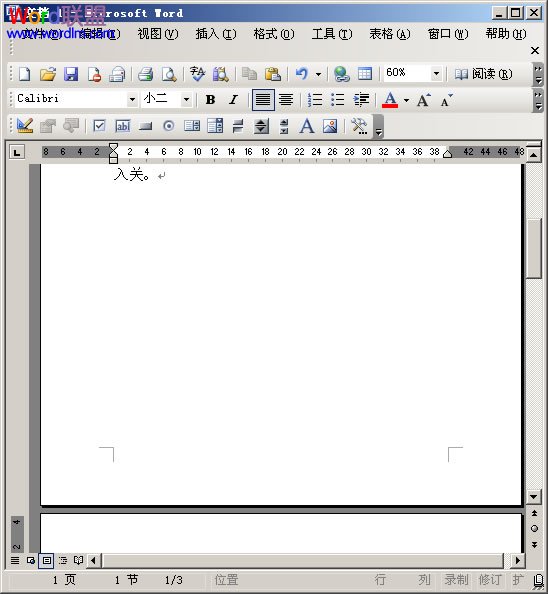Click the Design Mode ruler-pencil icon
Screen dimensions: 548x594
pos(25,125)
